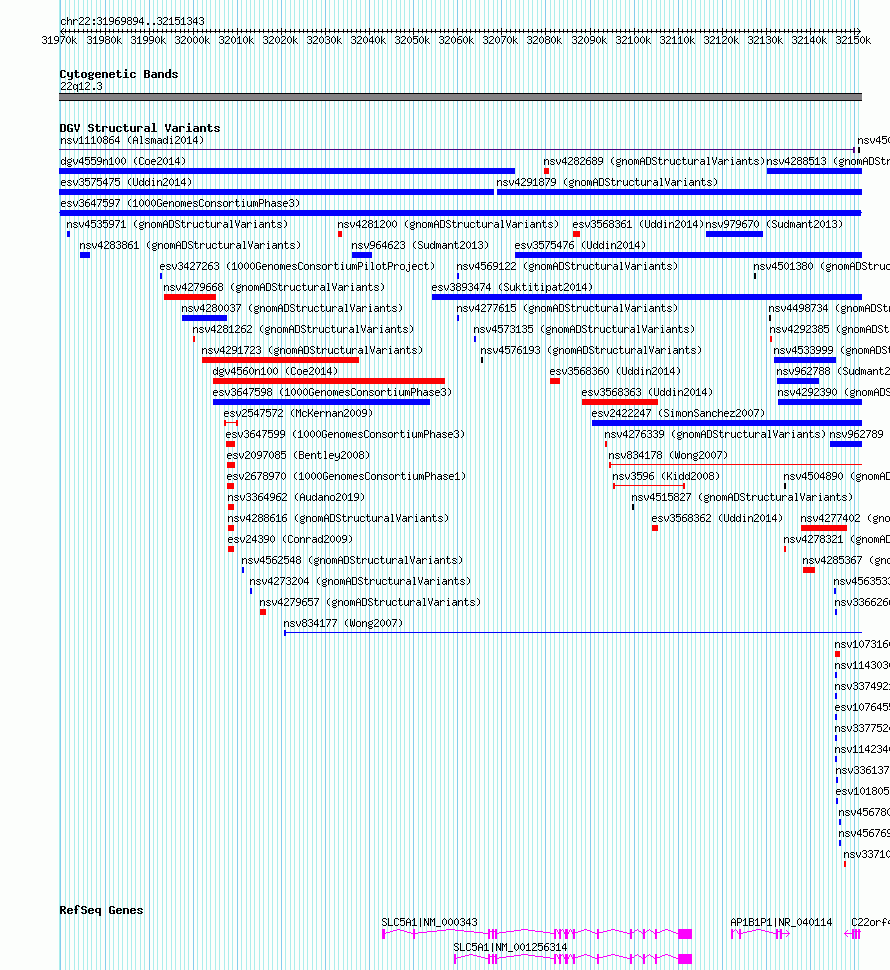Open variant esv2097085 (Bentley2008)
The width and height of the screenshot is (890, 970).
298,456
